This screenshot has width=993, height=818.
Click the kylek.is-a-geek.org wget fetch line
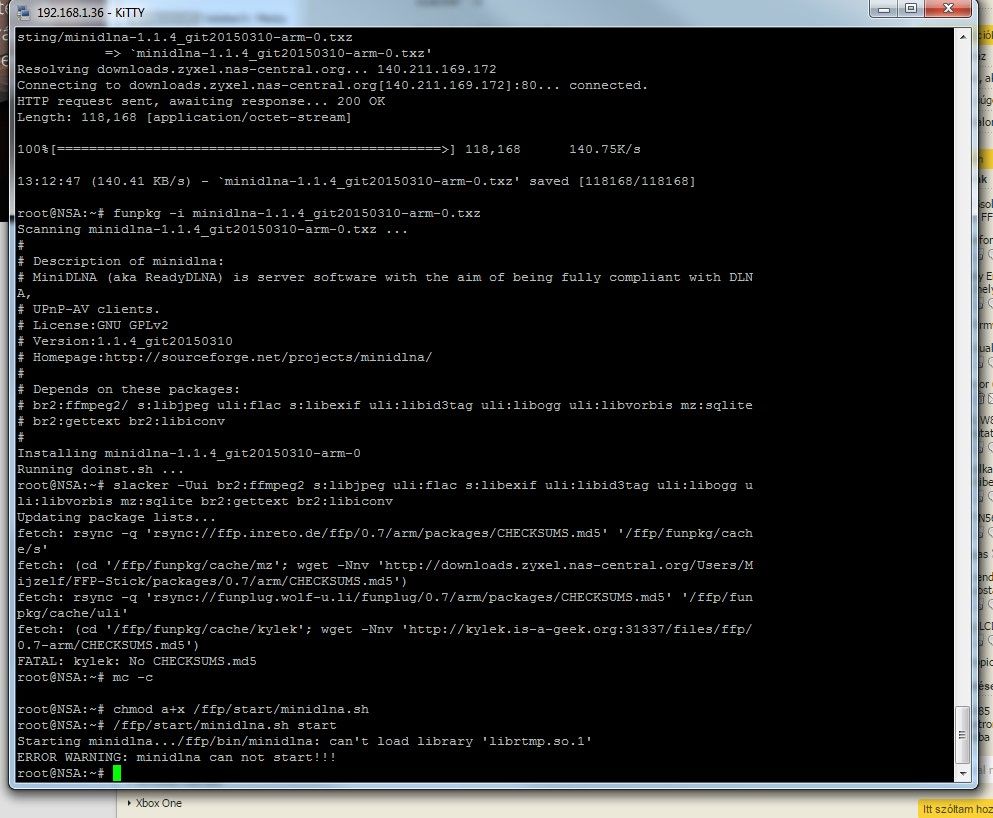[x=384, y=637]
